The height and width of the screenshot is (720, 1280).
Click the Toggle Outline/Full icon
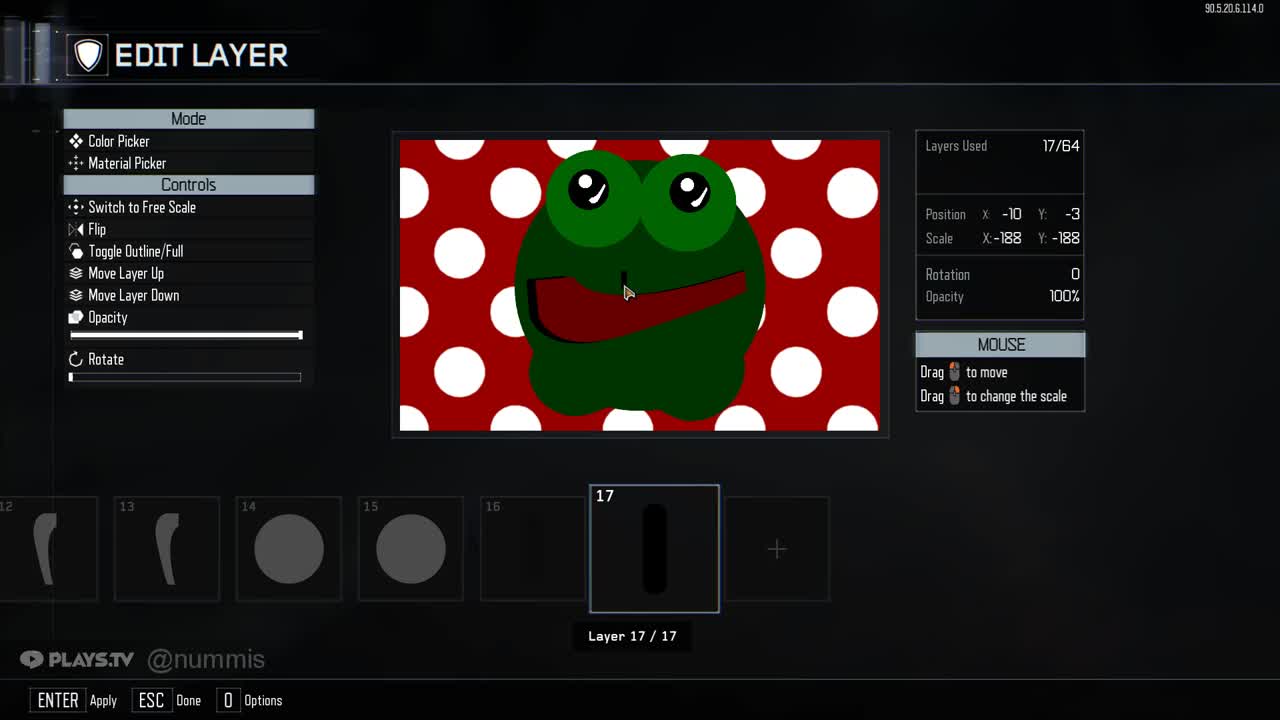coord(76,251)
